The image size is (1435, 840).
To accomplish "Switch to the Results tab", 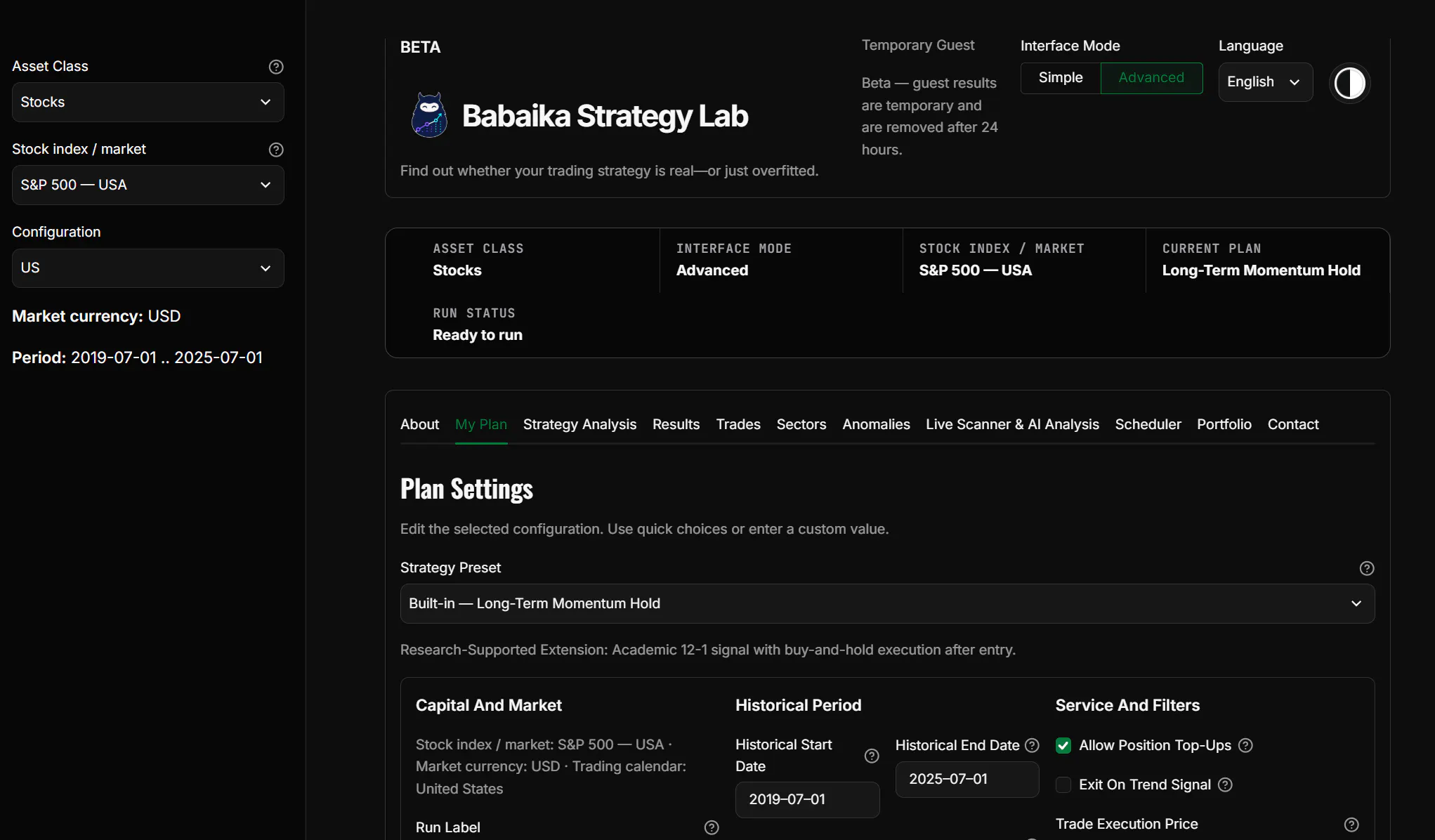I will pos(676,424).
